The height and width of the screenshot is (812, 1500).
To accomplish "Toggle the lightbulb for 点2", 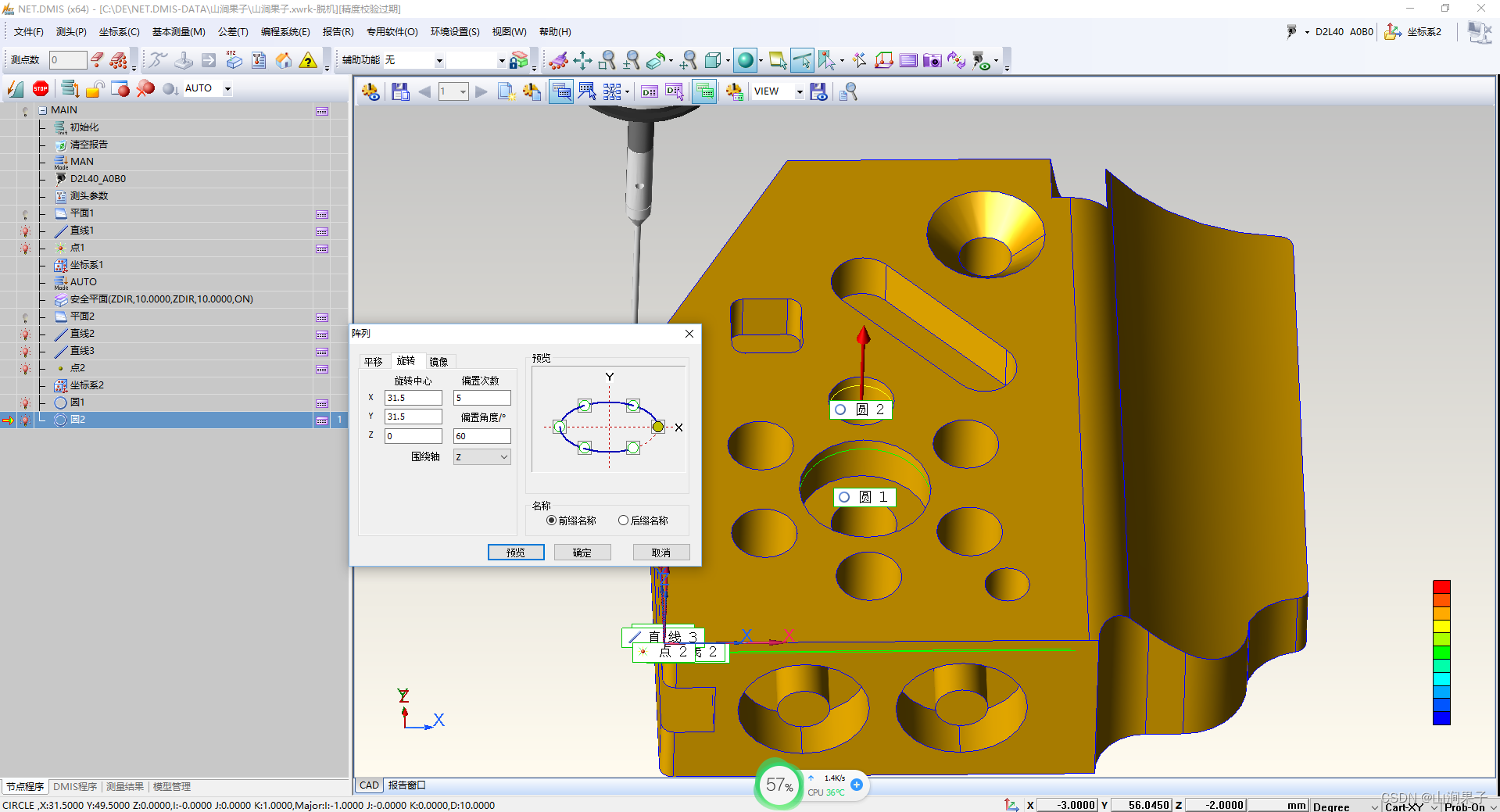I will pyautogui.click(x=25, y=369).
